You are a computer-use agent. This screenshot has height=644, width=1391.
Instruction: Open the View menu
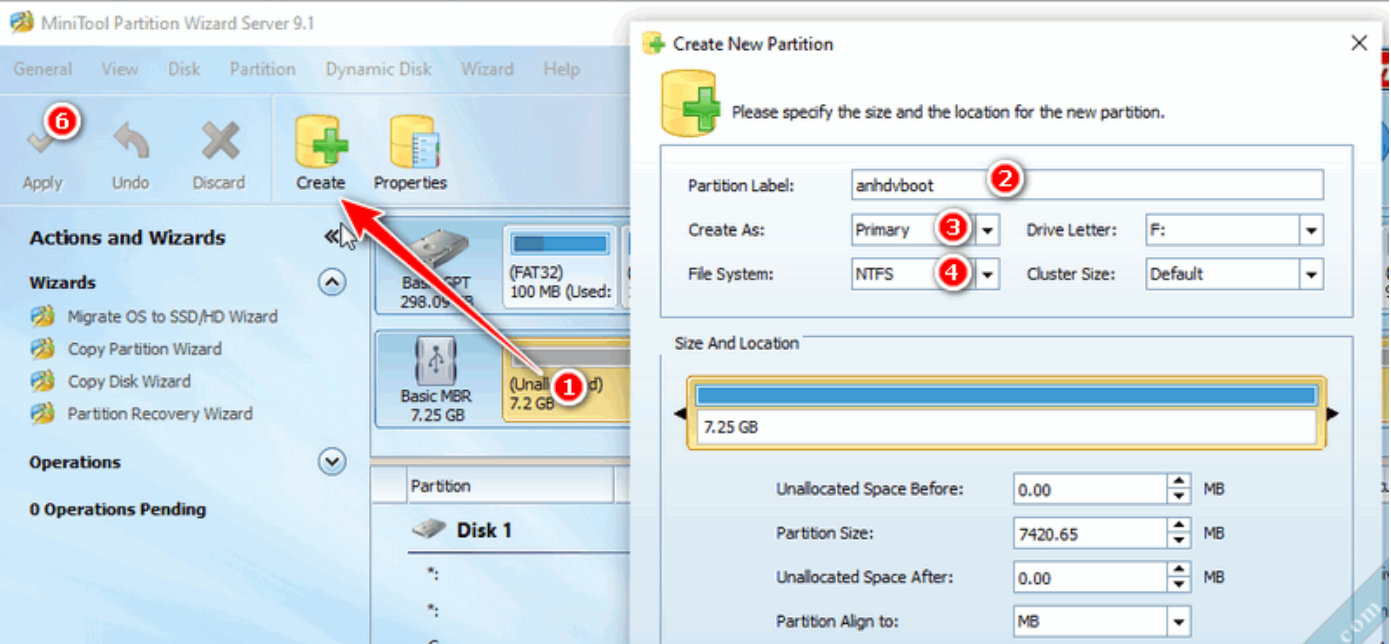coord(120,69)
